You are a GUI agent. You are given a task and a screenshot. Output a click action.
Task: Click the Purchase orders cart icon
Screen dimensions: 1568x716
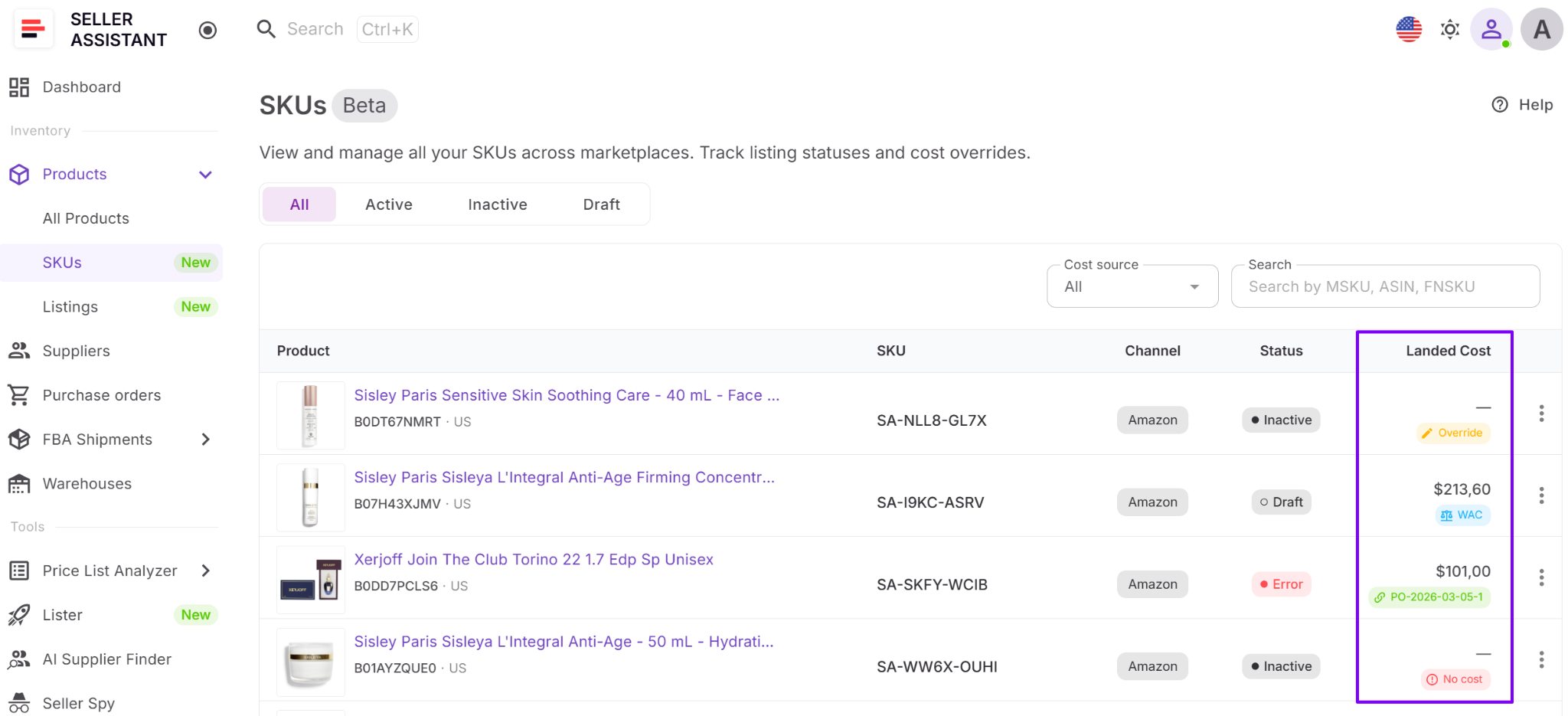(x=19, y=395)
